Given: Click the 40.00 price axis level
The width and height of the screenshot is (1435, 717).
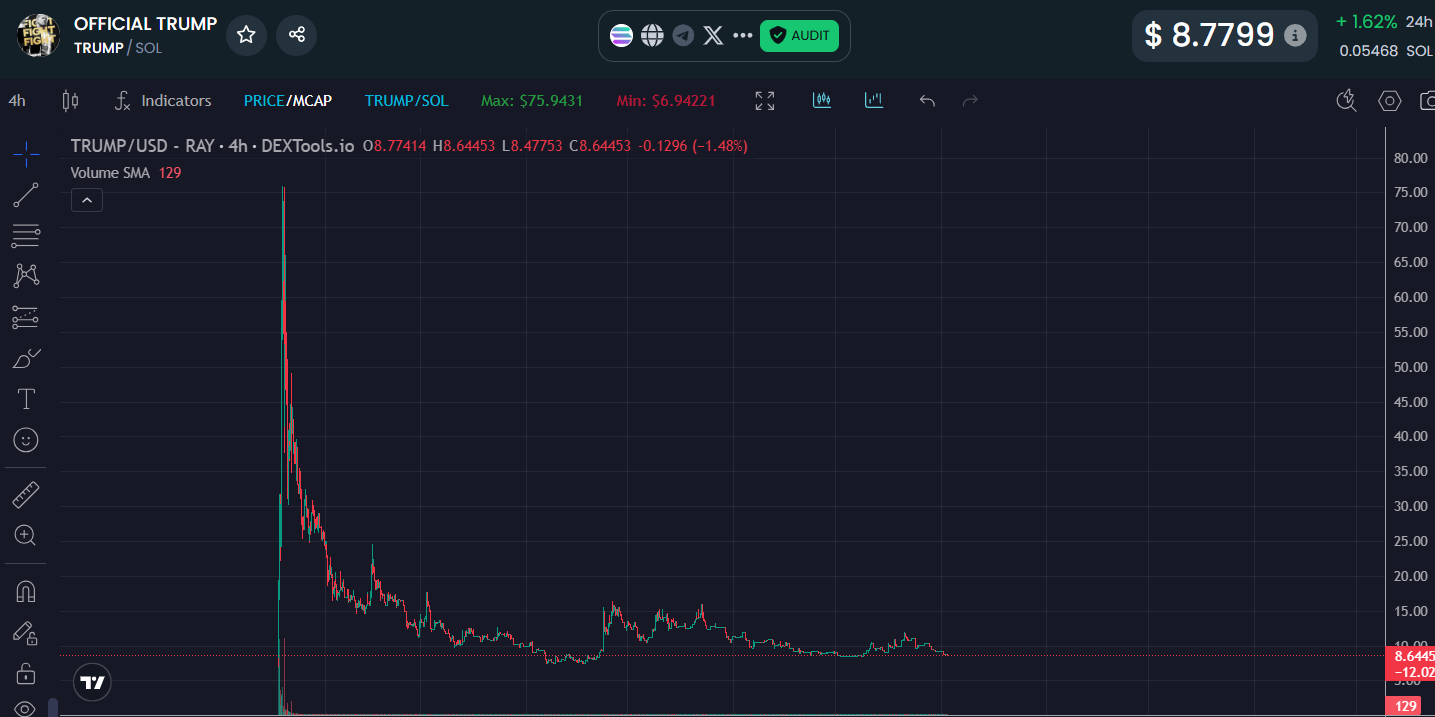Looking at the screenshot, I should (x=1409, y=437).
